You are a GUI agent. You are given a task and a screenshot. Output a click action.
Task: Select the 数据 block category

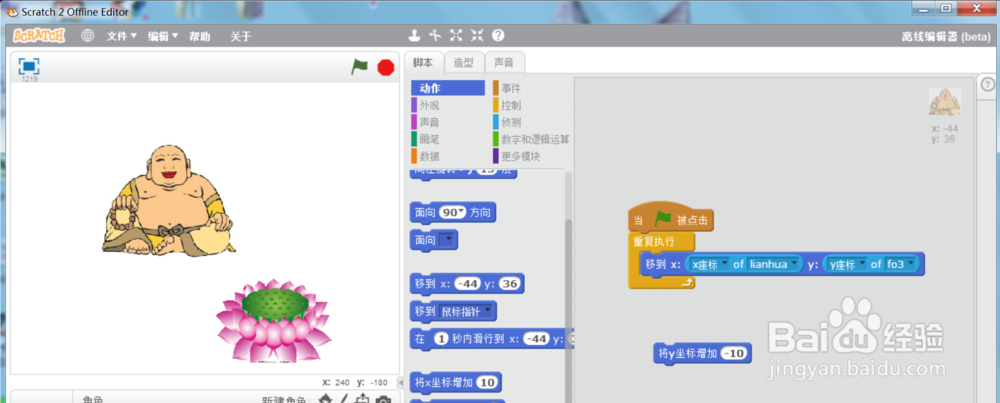coord(429,156)
